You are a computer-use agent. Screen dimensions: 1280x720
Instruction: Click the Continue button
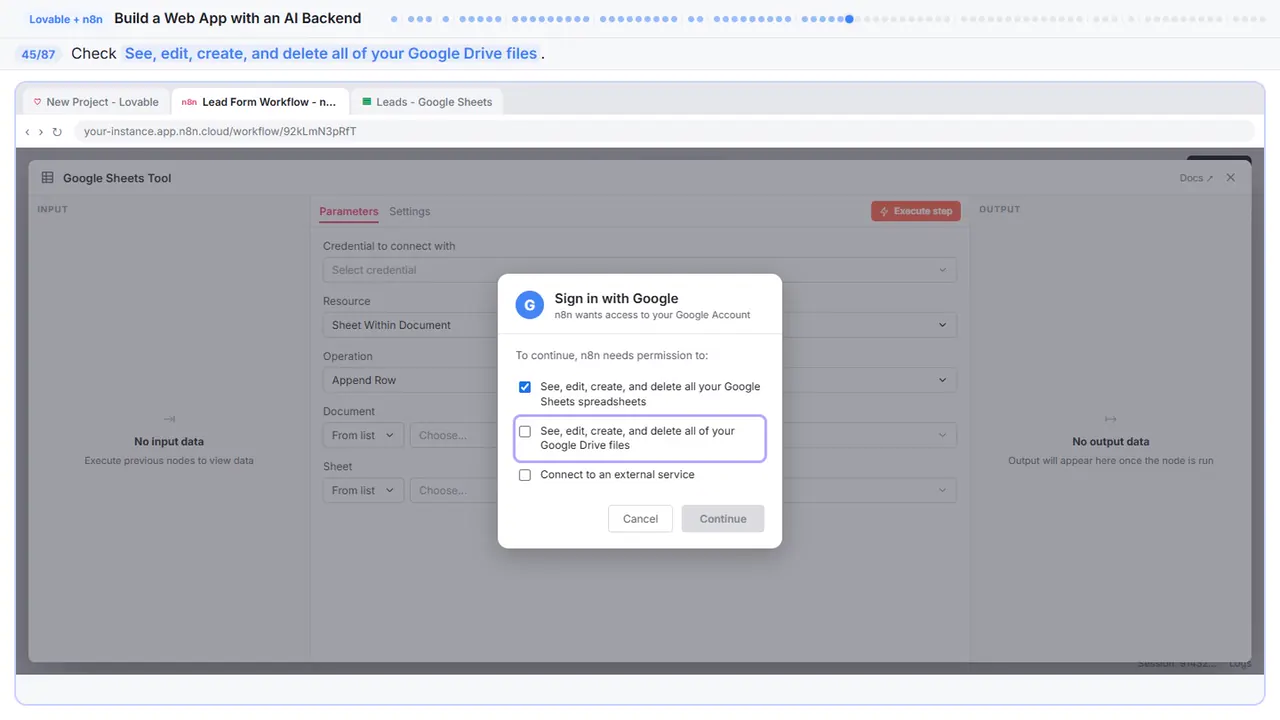(x=723, y=519)
